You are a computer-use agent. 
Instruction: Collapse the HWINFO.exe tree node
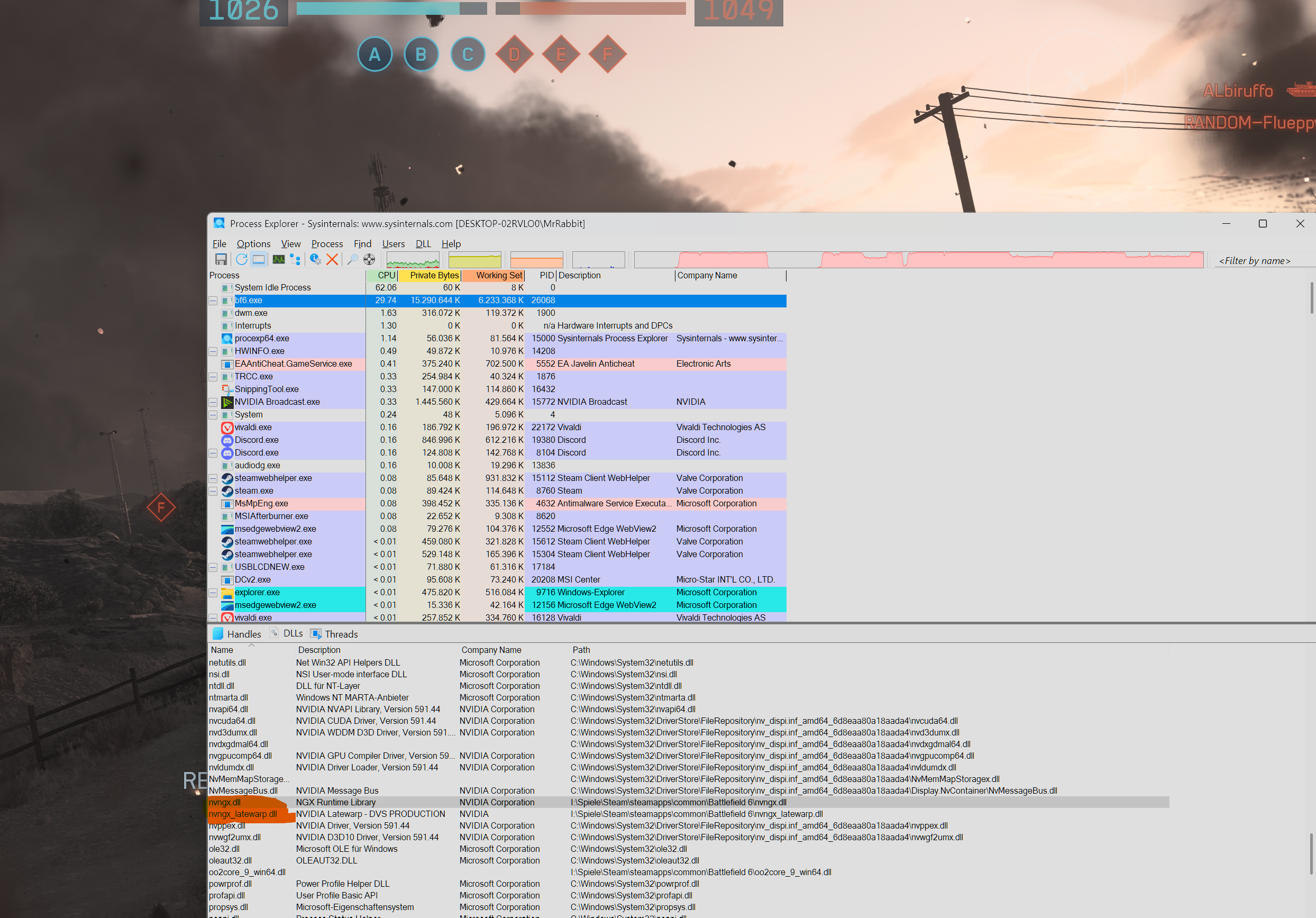(213, 351)
